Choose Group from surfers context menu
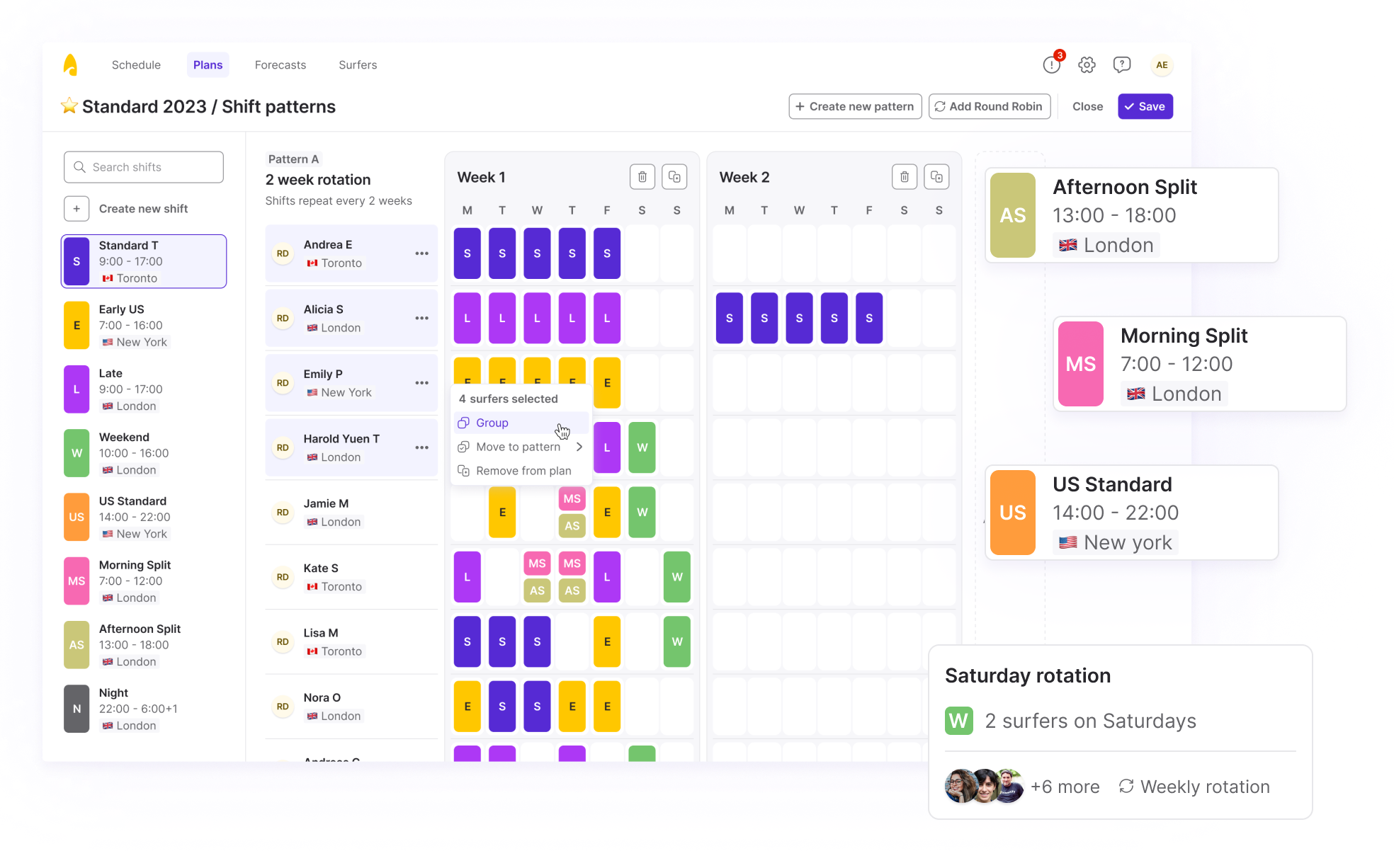 click(492, 423)
